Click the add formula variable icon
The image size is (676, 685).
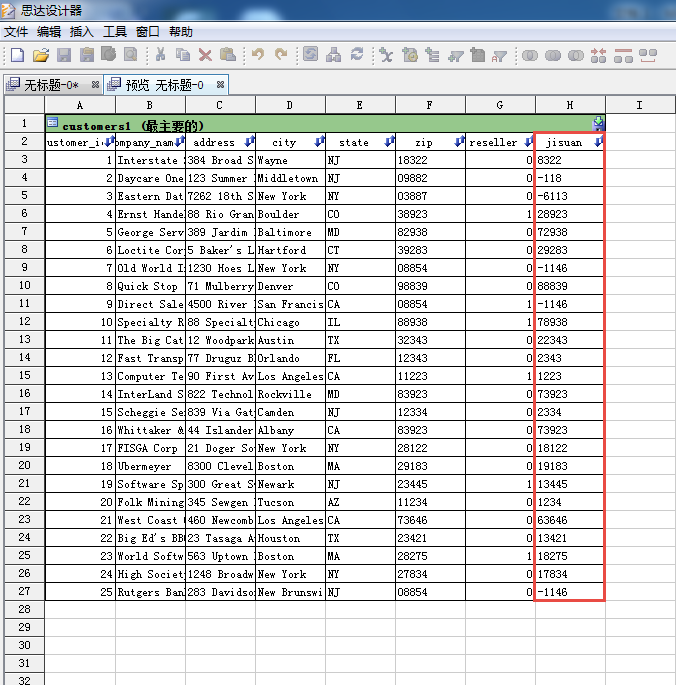pos(386,55)
